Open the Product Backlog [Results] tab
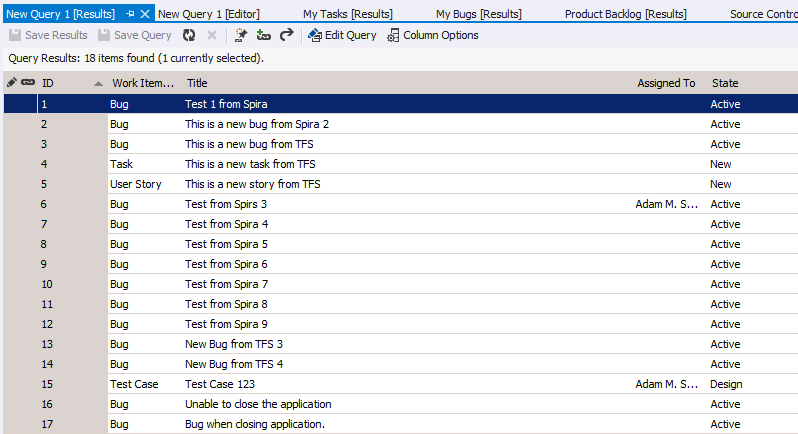The image size is (798, 434). click(625, 14)
